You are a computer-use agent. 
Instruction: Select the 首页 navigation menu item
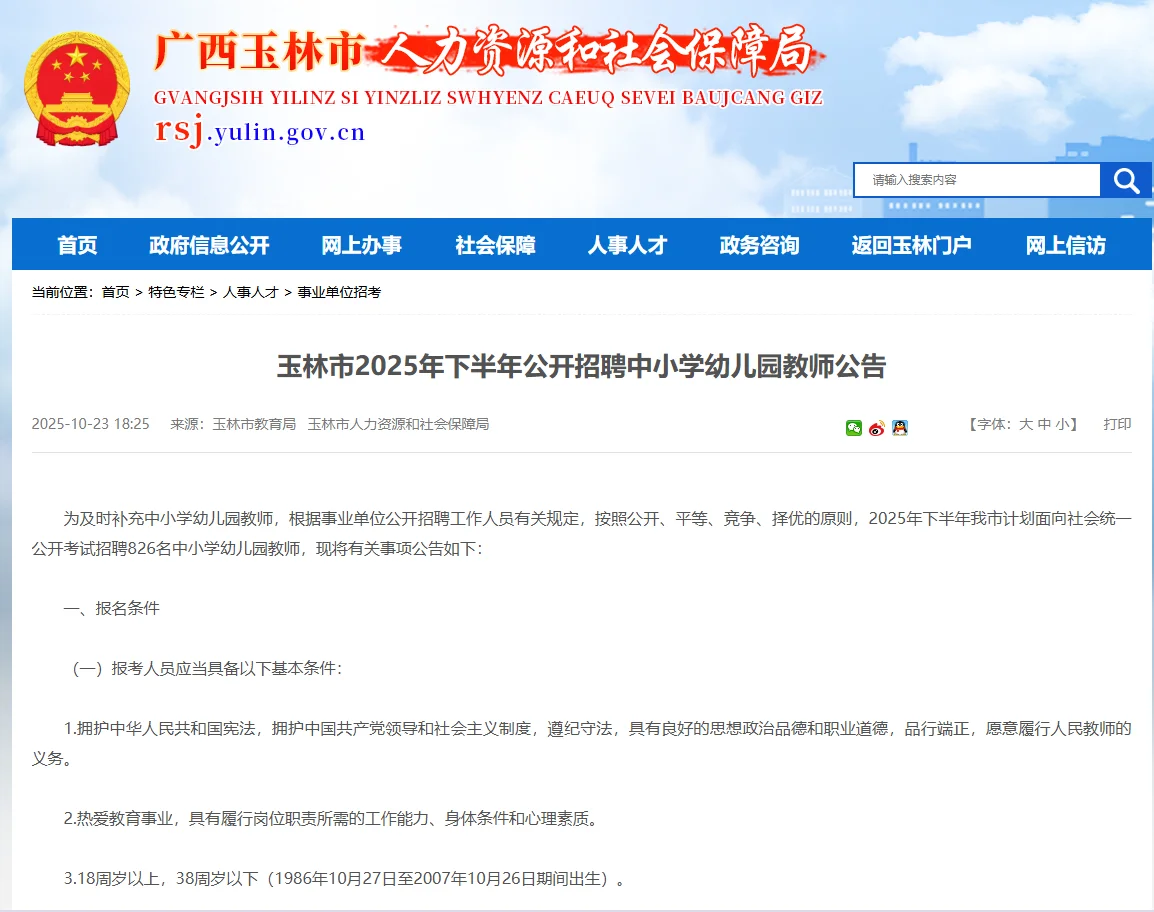click(77, 244)
